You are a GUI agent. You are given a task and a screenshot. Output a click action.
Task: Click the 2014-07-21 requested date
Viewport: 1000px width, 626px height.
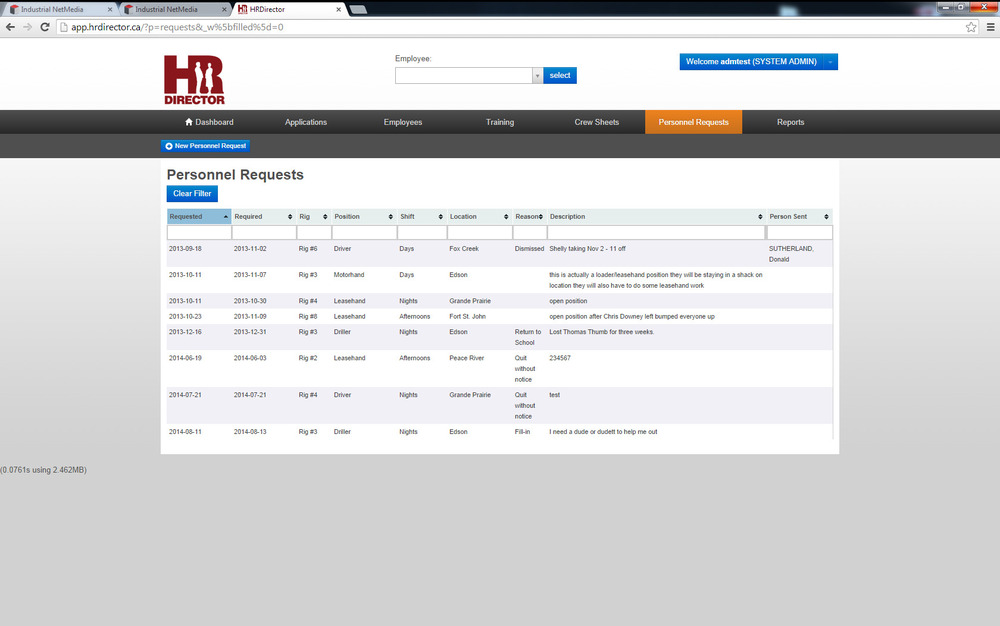pyautogui.click(x=185, y=395)
